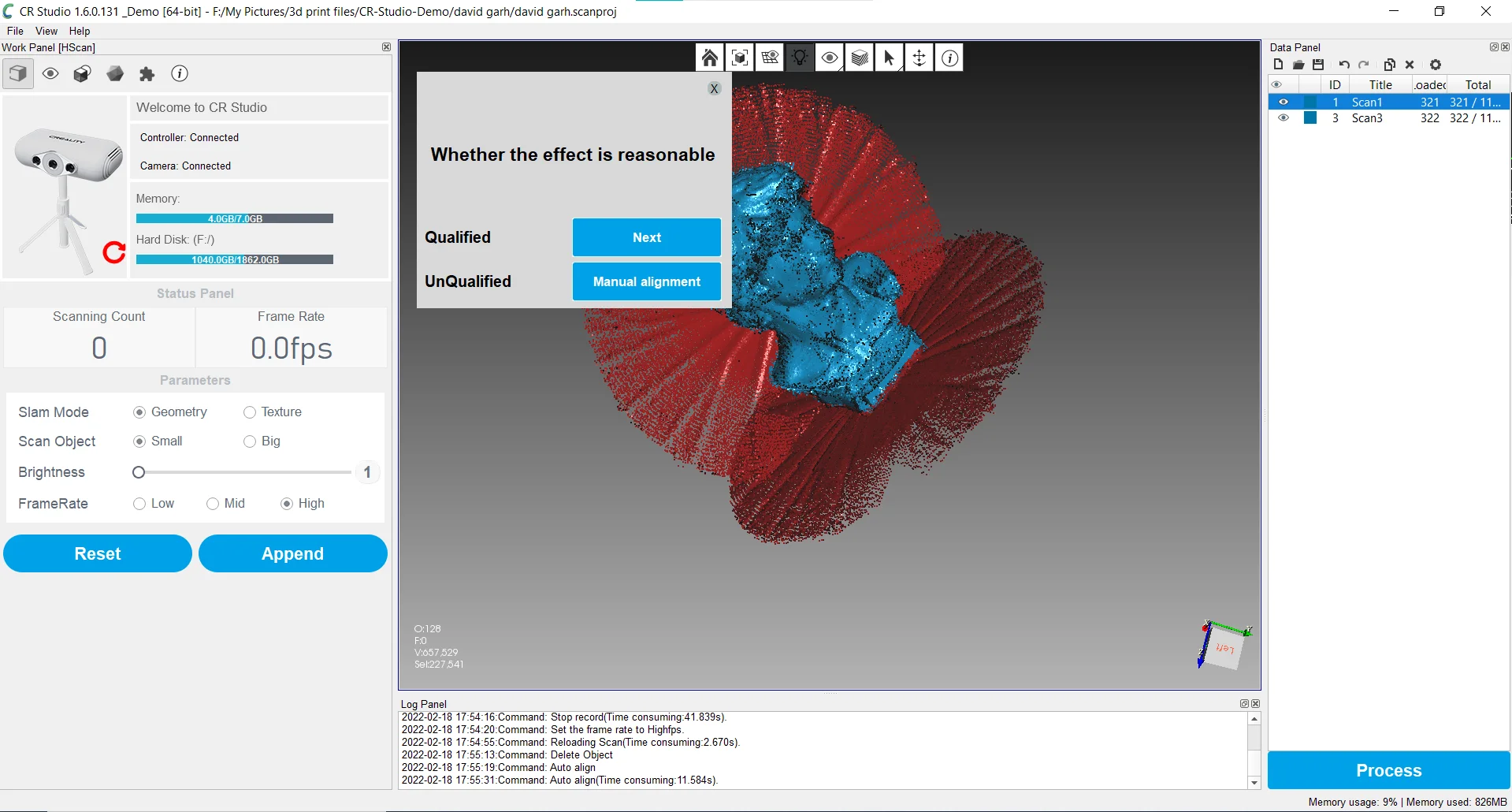Click Log Panel scrollbar up arrow
Screen dimensions: 1512x812
coord(1254,719)
